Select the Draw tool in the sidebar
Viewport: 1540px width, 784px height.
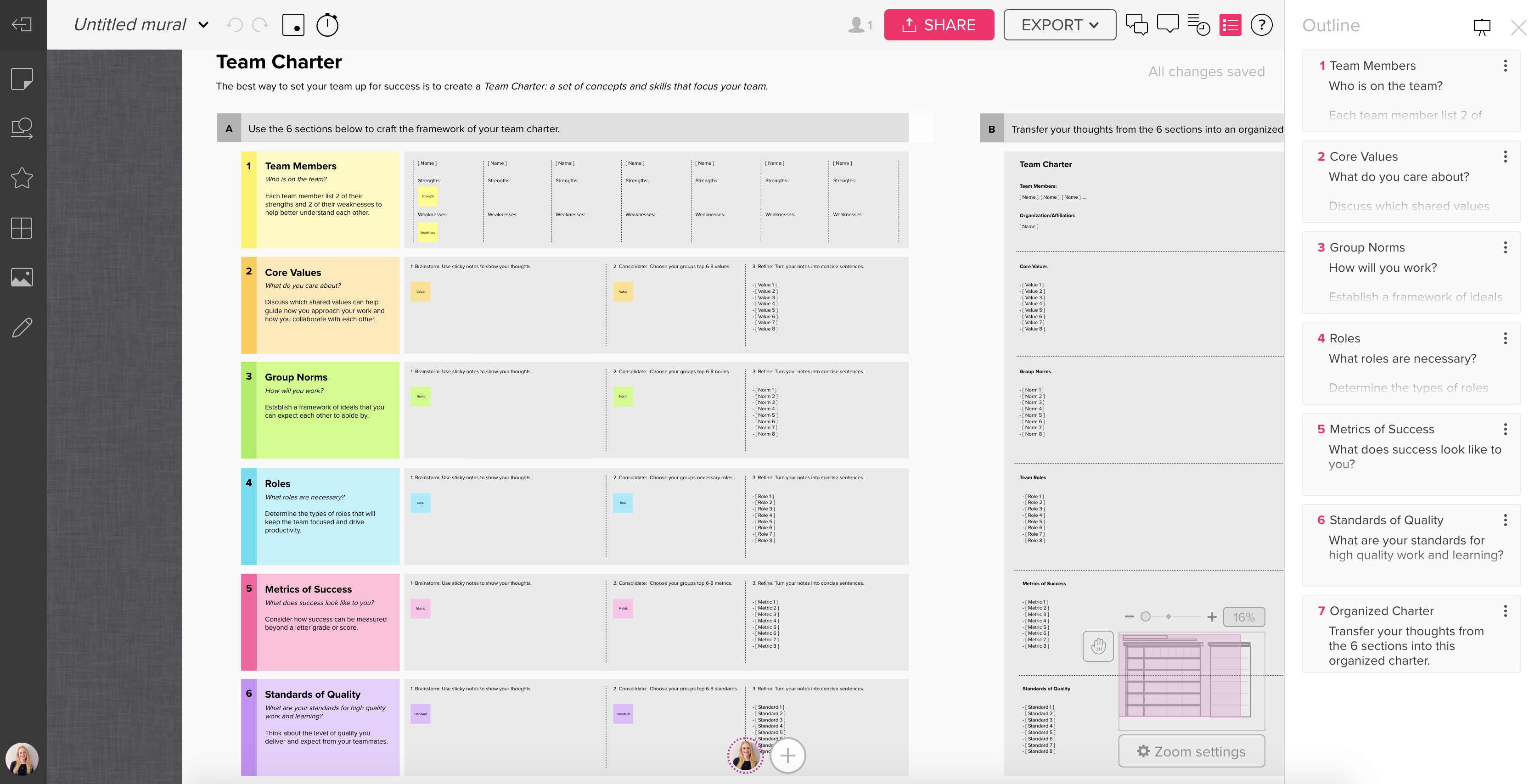point(22,327)
